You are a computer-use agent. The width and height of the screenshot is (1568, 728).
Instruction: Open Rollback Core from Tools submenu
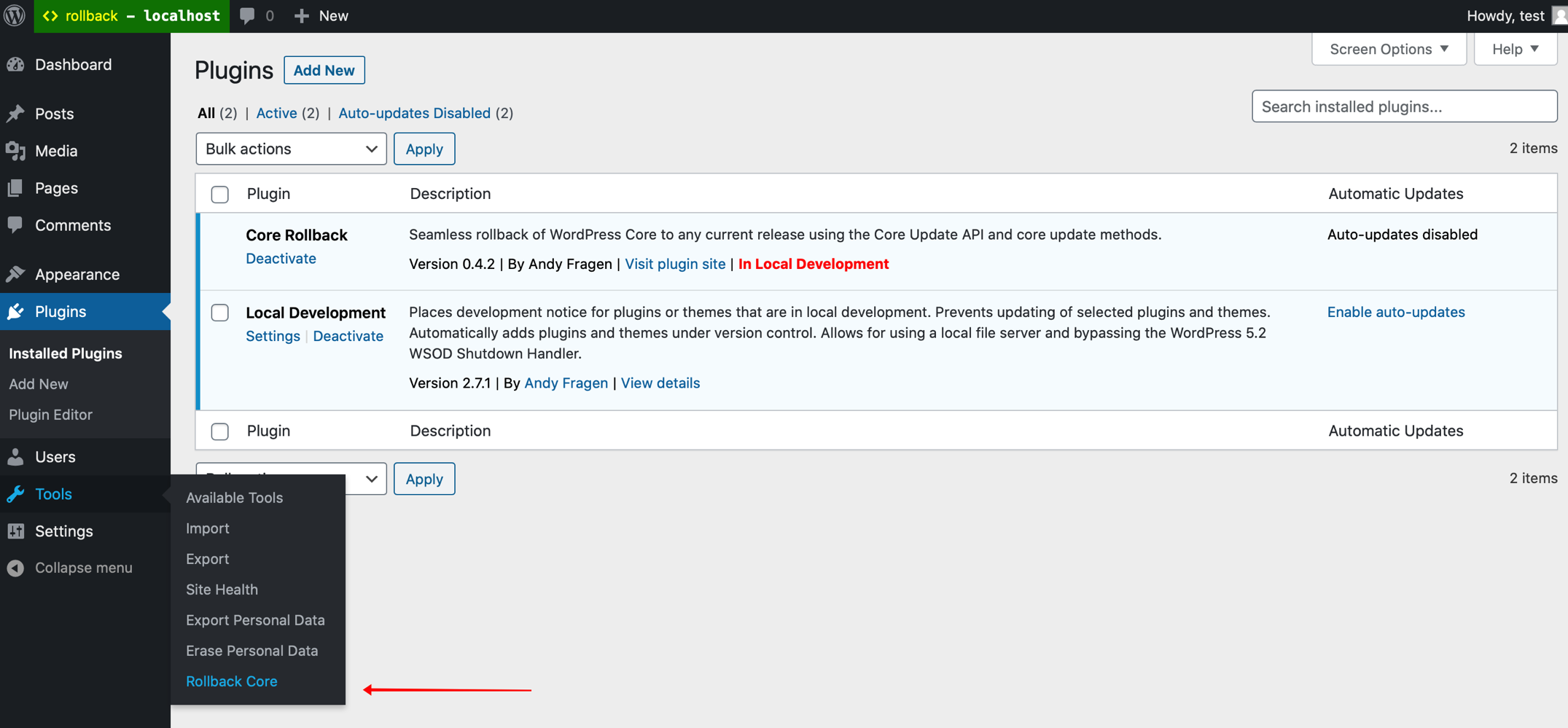(231, 681)
